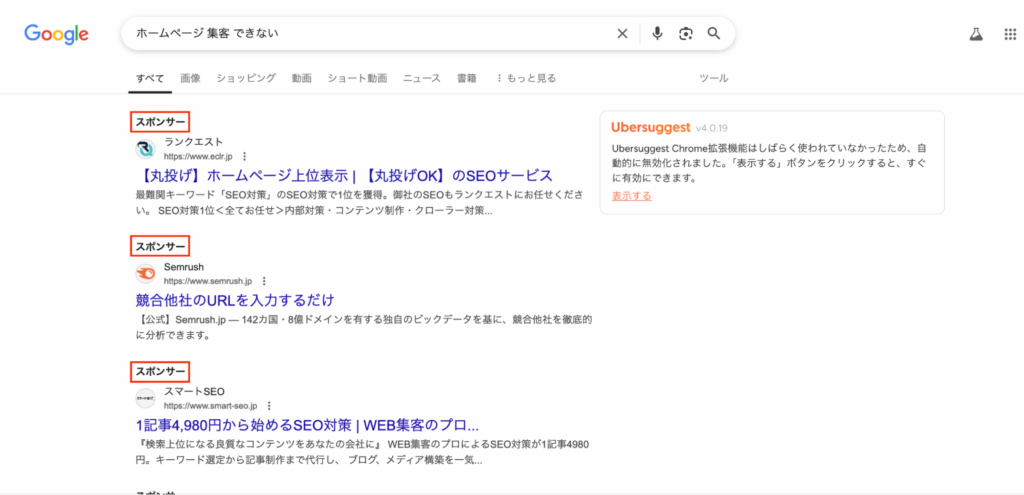Click スポンサー label above ランクエスト
This screenshot has height=495, width=1024.
coord(161,121)
